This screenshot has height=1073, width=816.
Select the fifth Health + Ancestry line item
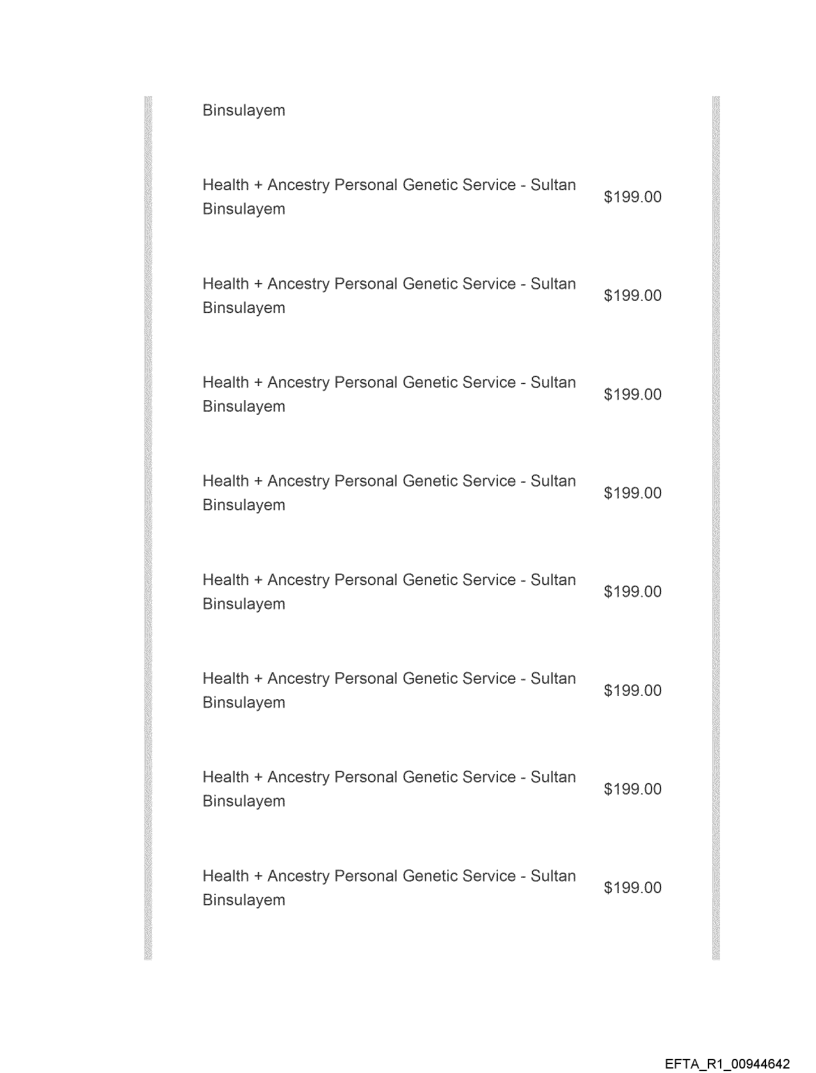click(x=388, y=592)
